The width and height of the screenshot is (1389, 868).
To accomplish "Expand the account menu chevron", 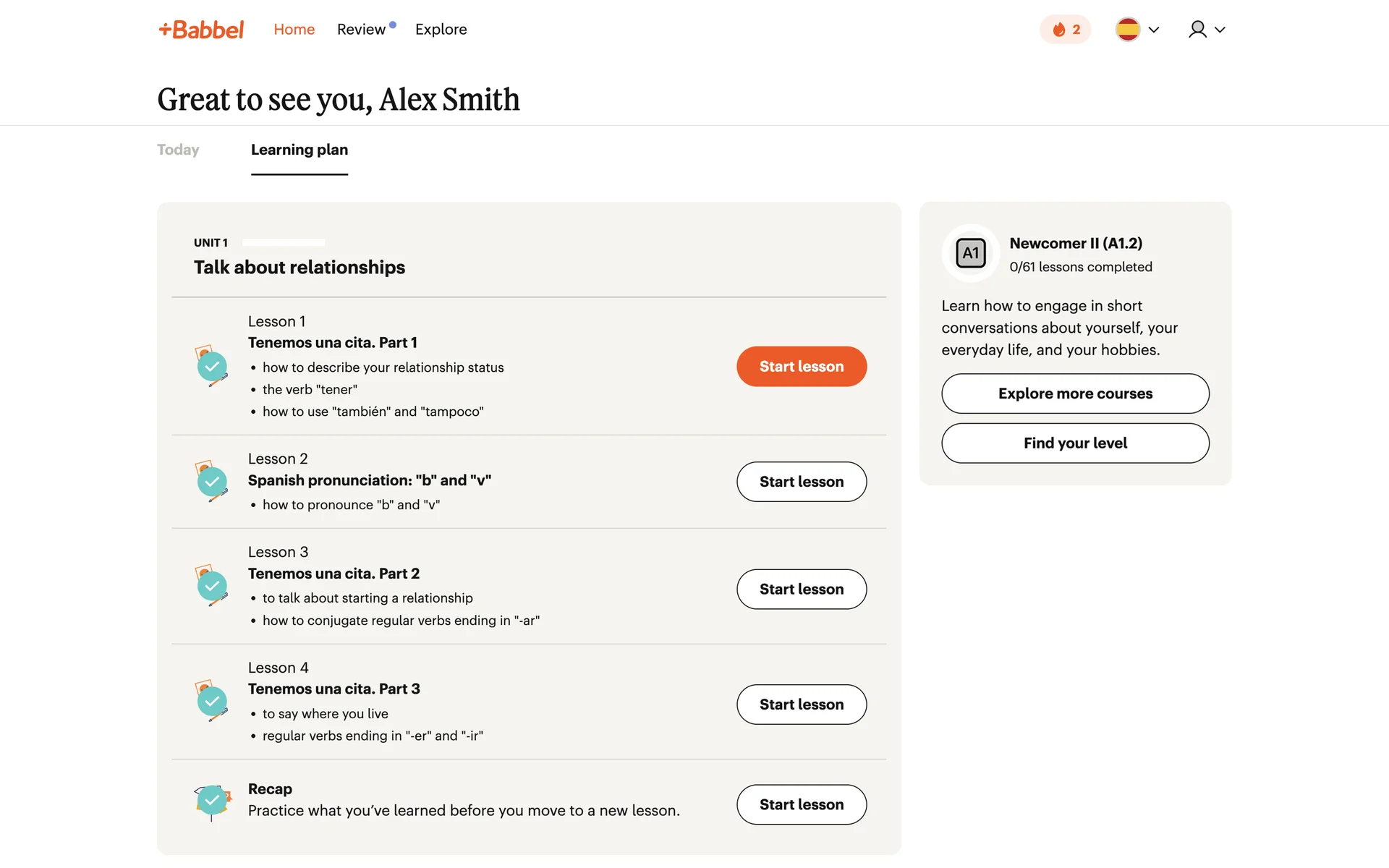I will coord(1220,30).
